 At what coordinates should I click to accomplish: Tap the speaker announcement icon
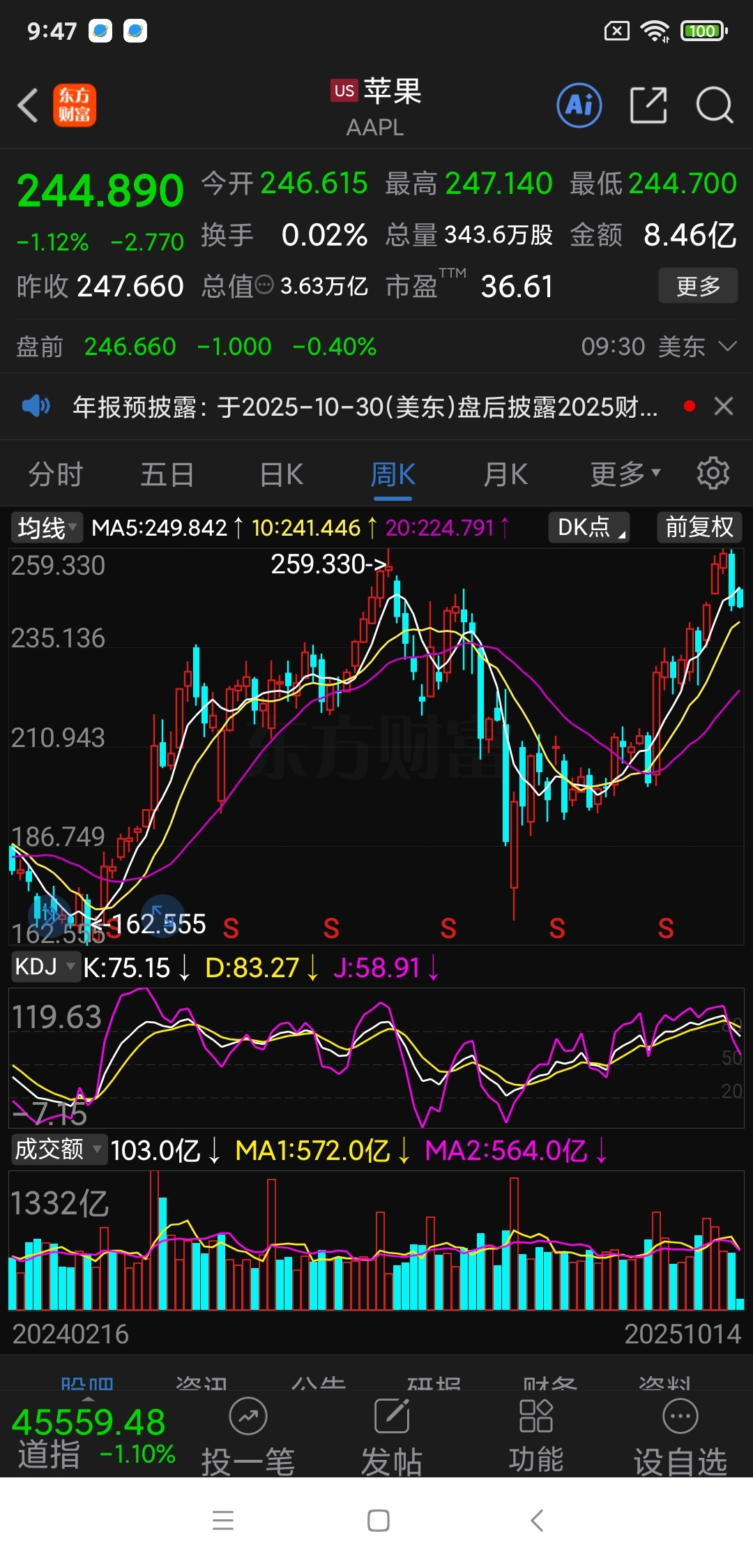[x=36, y=406]
